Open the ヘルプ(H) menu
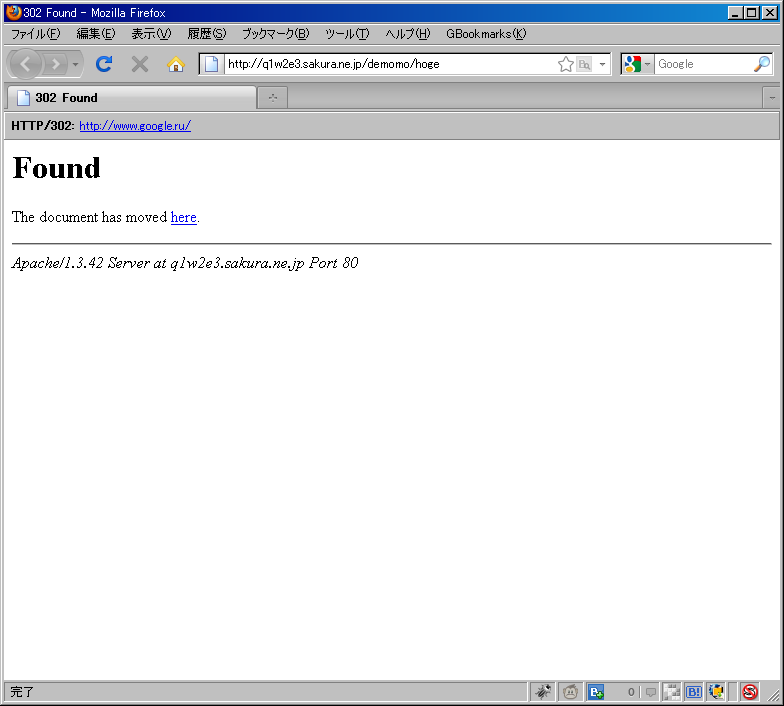The width and height of the screenshot is (784, 706). pos(408,34)
